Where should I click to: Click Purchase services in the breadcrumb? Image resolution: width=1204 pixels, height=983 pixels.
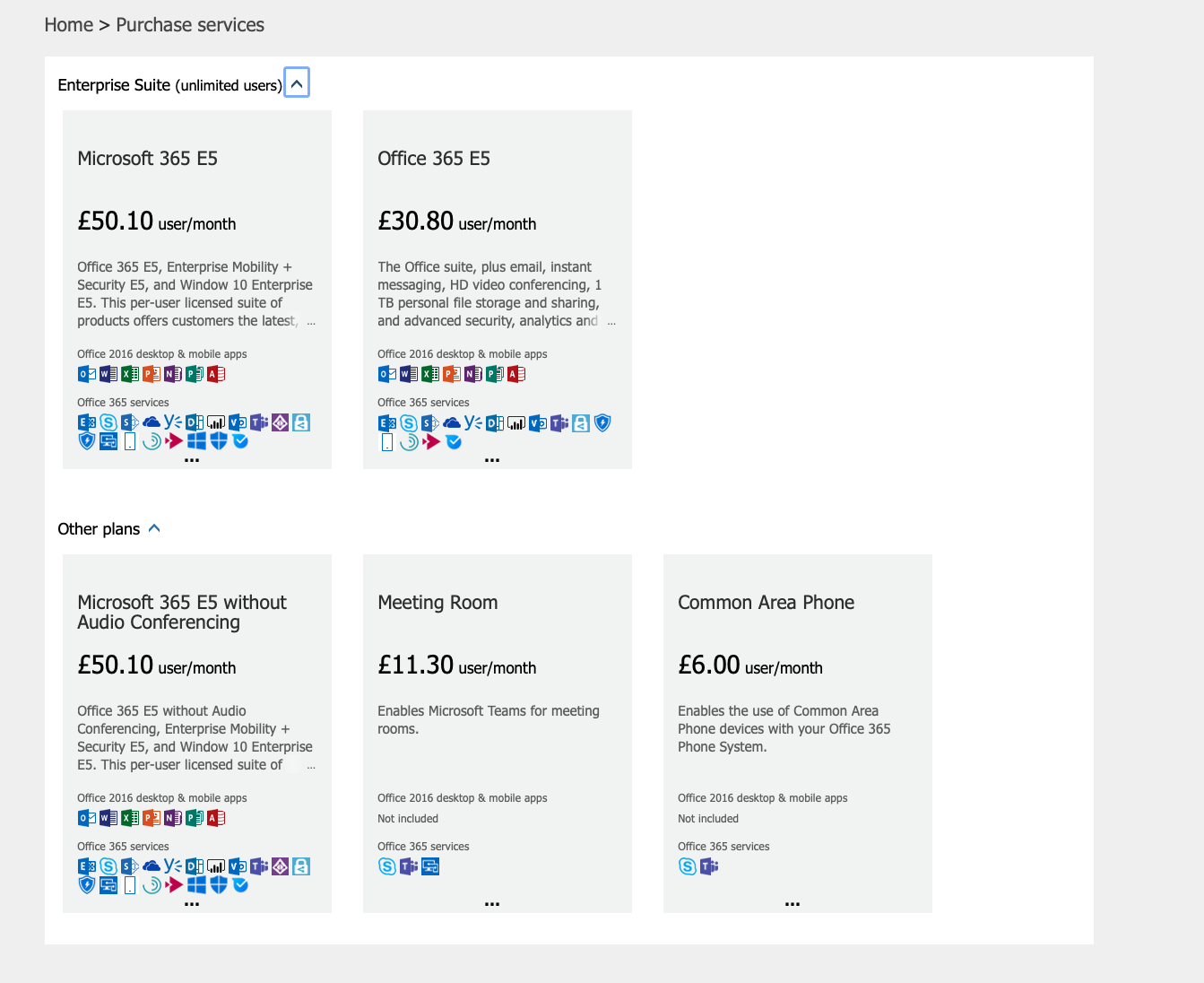[190, 25]
